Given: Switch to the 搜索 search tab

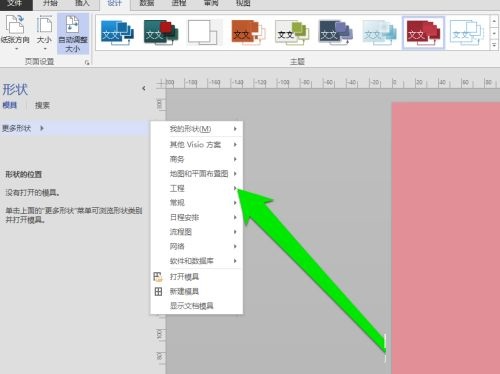Looking at the screenshot, I should click(x=42, y=105).
